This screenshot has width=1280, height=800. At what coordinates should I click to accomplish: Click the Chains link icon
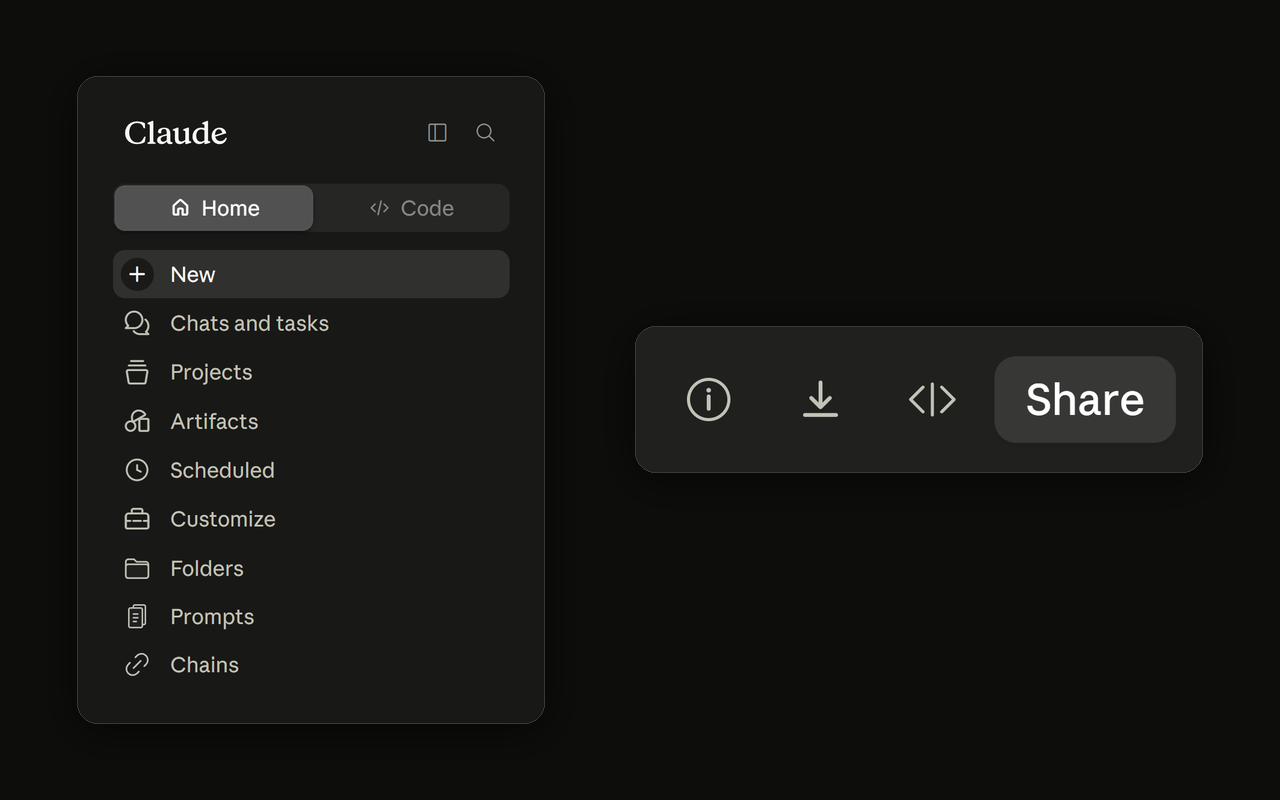pos(137,665)
